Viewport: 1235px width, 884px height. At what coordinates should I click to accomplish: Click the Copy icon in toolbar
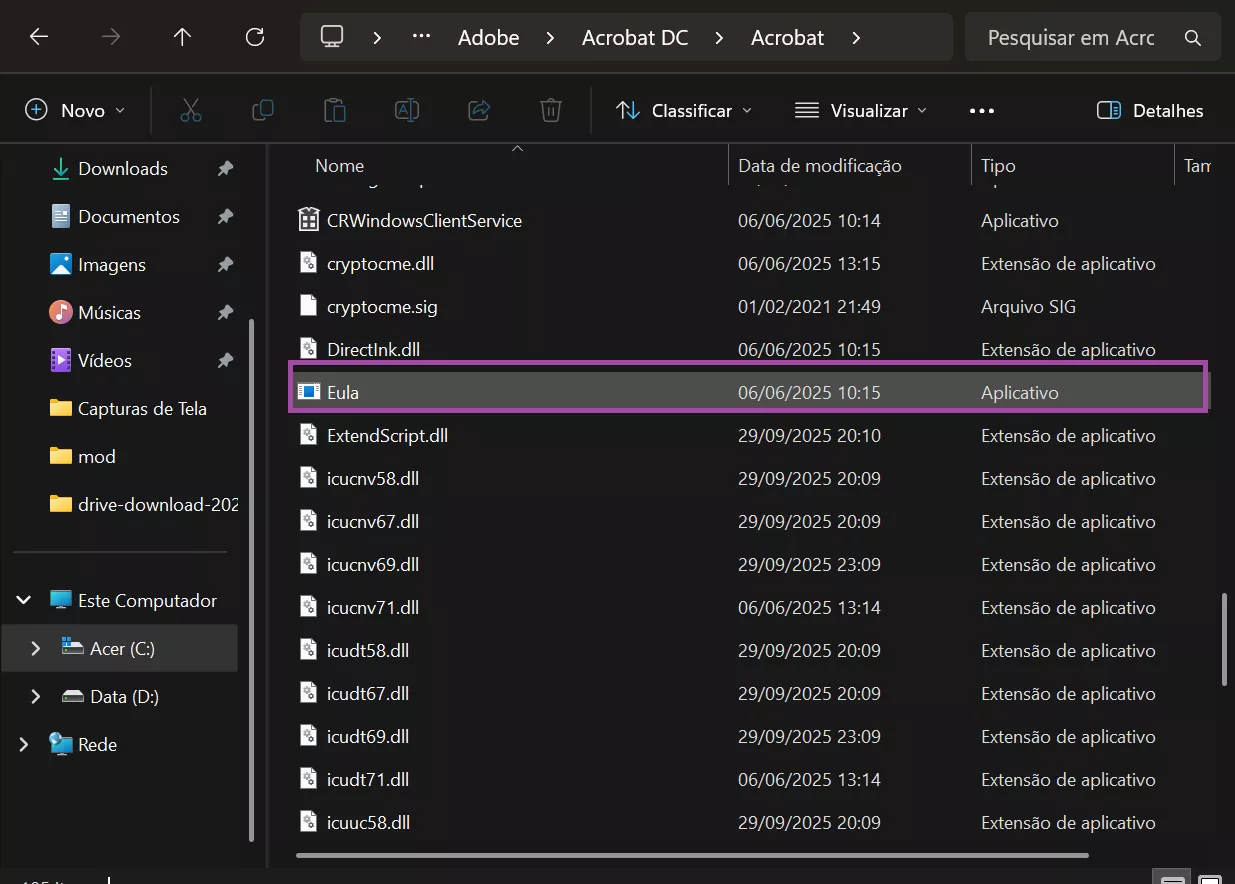point(263,111)
